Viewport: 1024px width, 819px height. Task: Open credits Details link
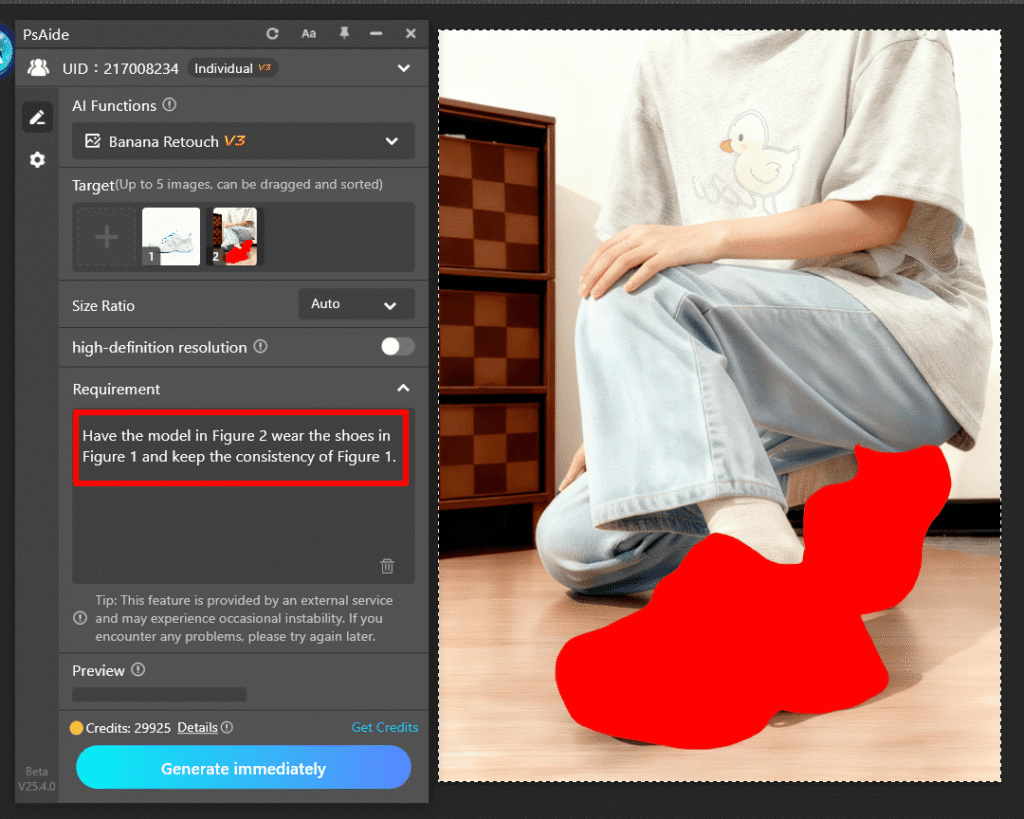click(x=197, y=727)
